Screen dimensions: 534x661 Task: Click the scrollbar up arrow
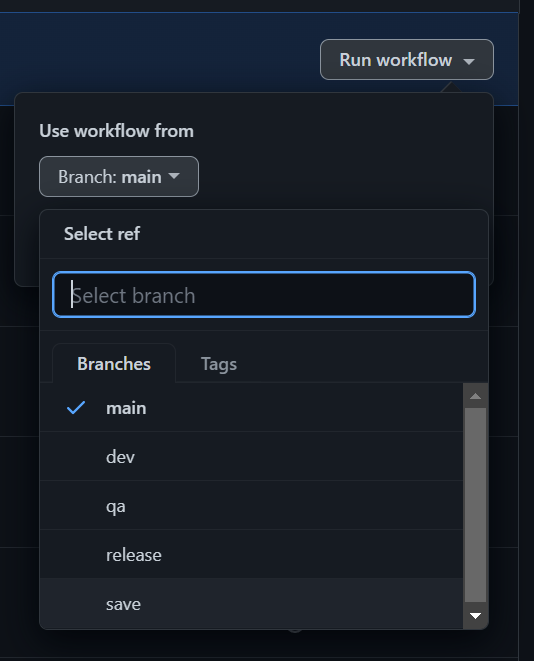[475, 396]
